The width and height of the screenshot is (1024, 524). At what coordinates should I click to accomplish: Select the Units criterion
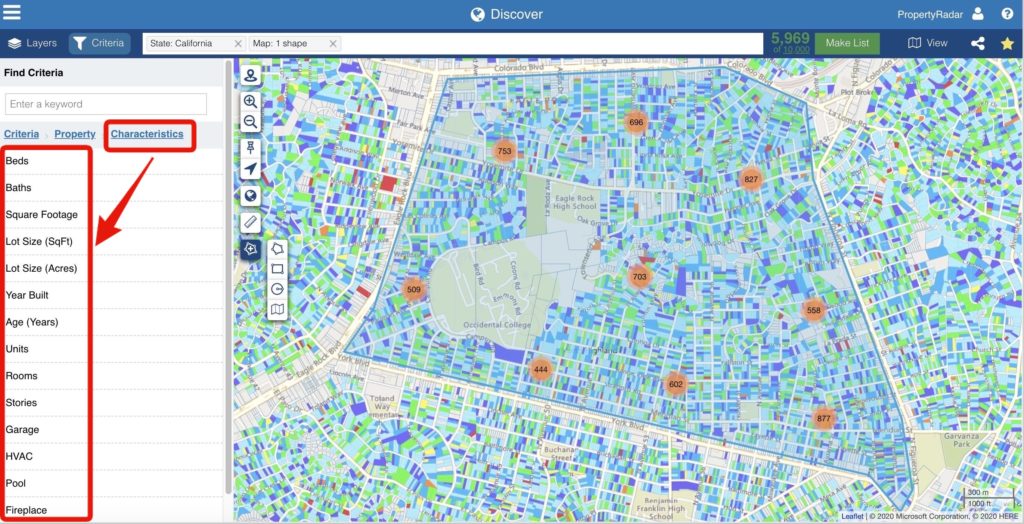[x=112, y=349]
